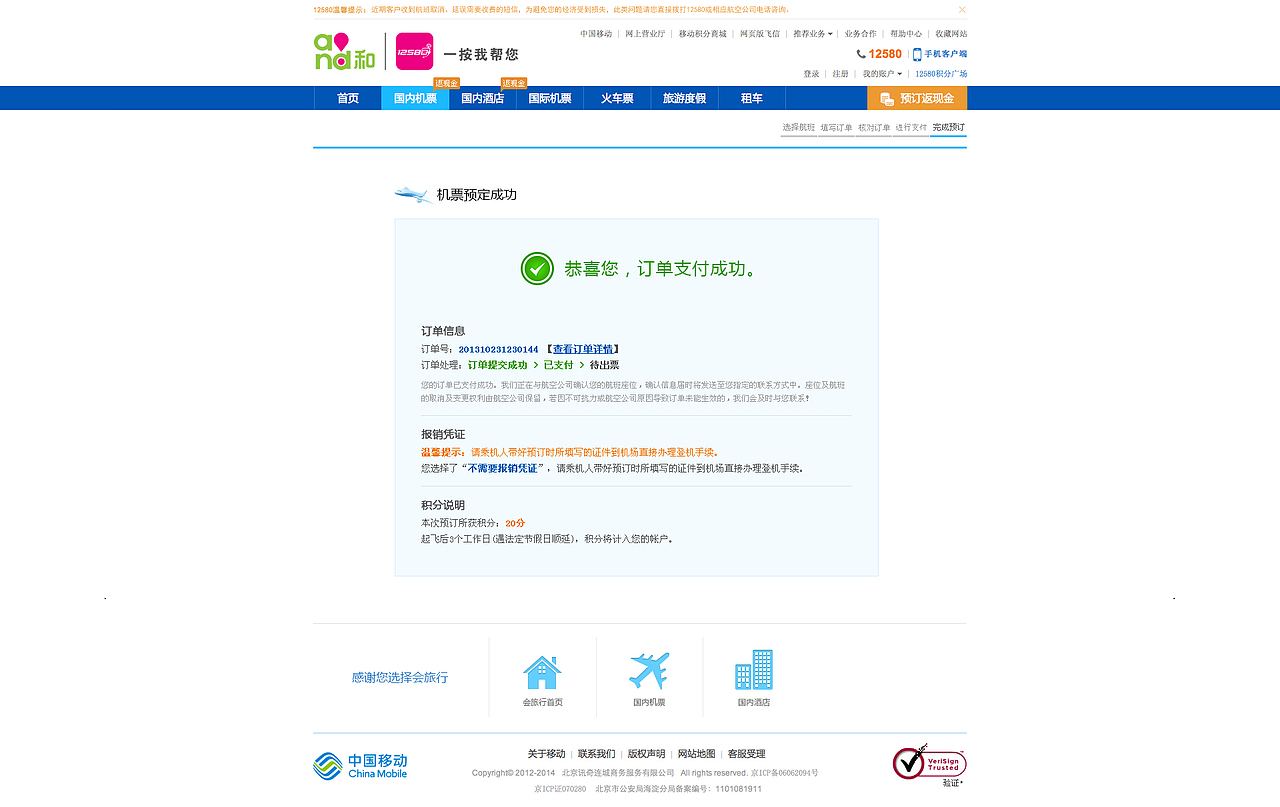Open the 网站地图 sitemap link
The width and height of the screenshot is (1280, 807).
point(695,753)
